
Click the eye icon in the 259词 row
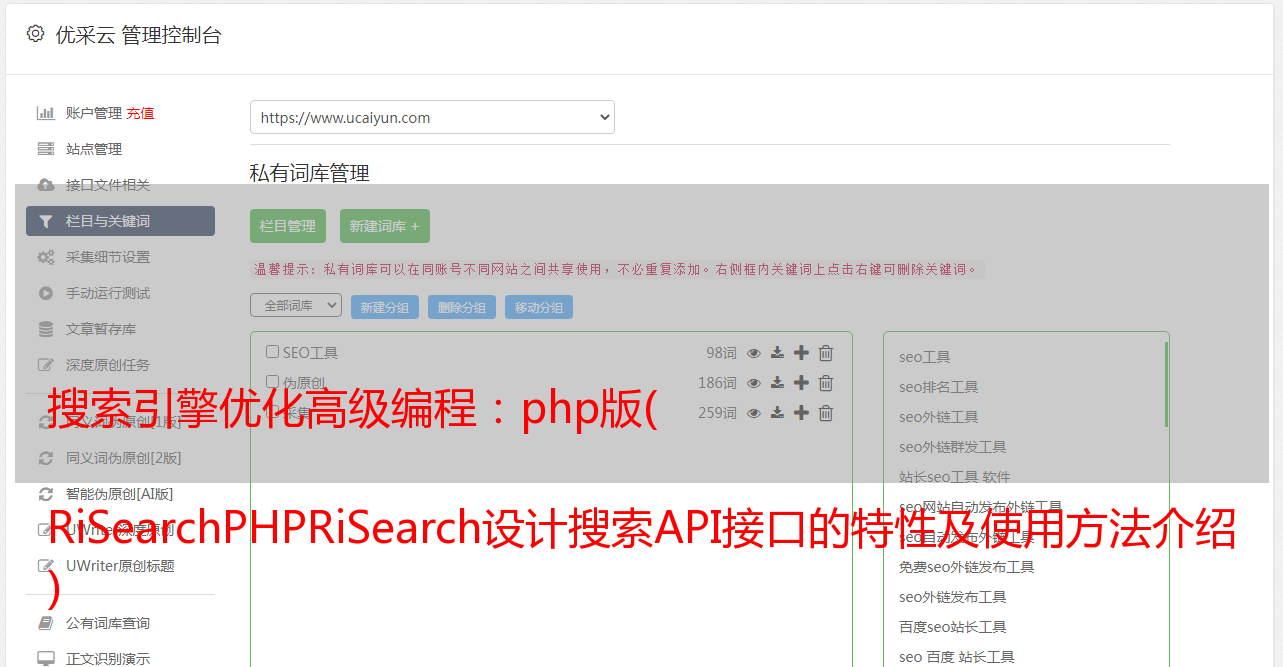754,413
